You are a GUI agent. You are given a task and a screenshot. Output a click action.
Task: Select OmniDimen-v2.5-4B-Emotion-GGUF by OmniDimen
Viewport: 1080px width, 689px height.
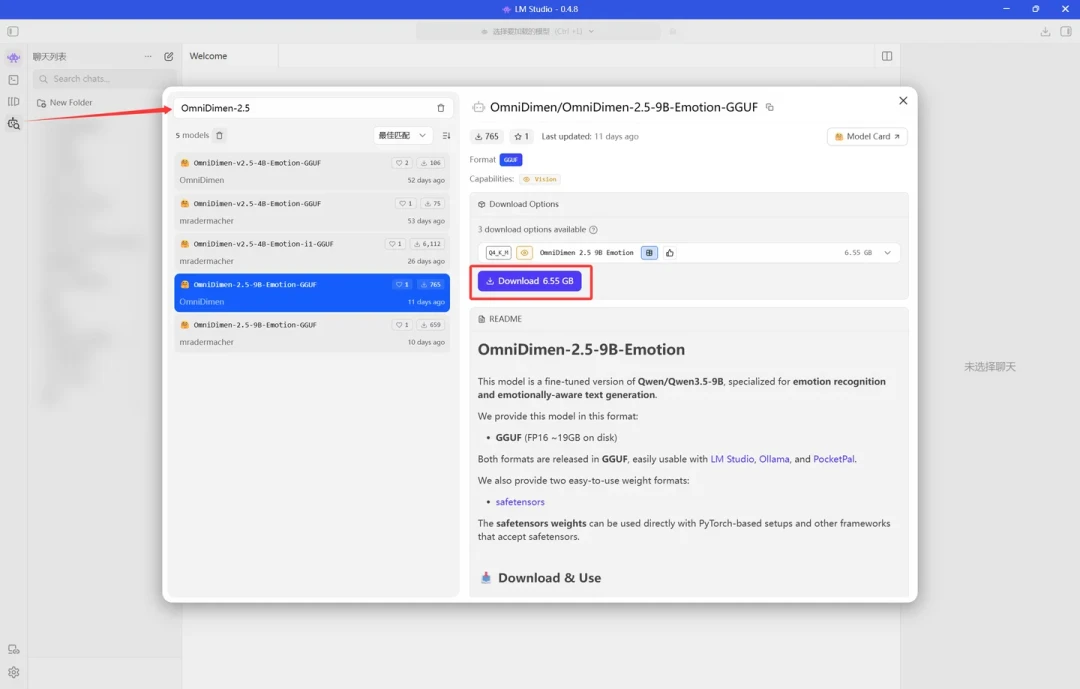(x=312, y=172)
